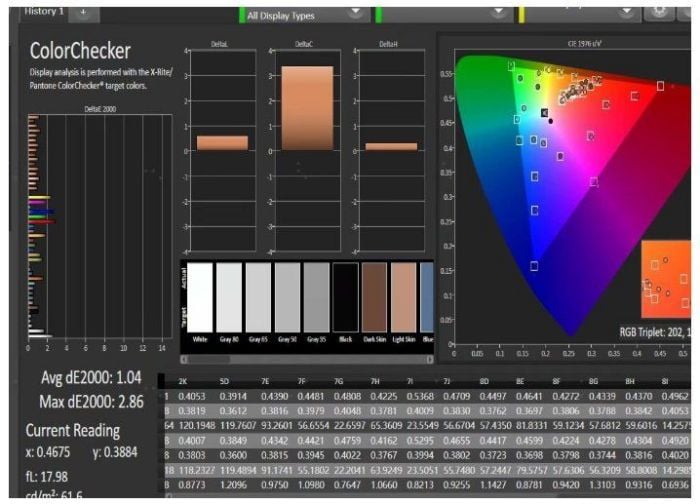This screenshot has height=504, width=700.
Task: Click the Current Reading label
Action: pos(73,431)
